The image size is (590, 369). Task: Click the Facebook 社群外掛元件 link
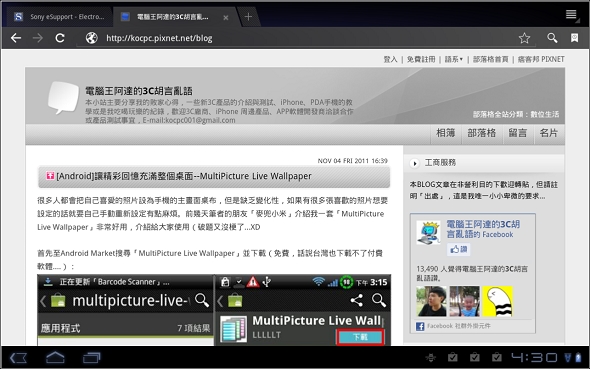pyautogui.click(x=458, y=326)
